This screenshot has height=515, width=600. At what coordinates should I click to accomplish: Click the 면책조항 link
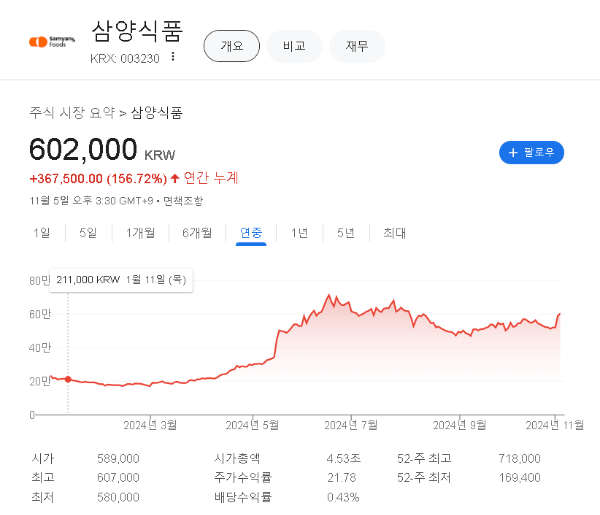coord(183,200)
